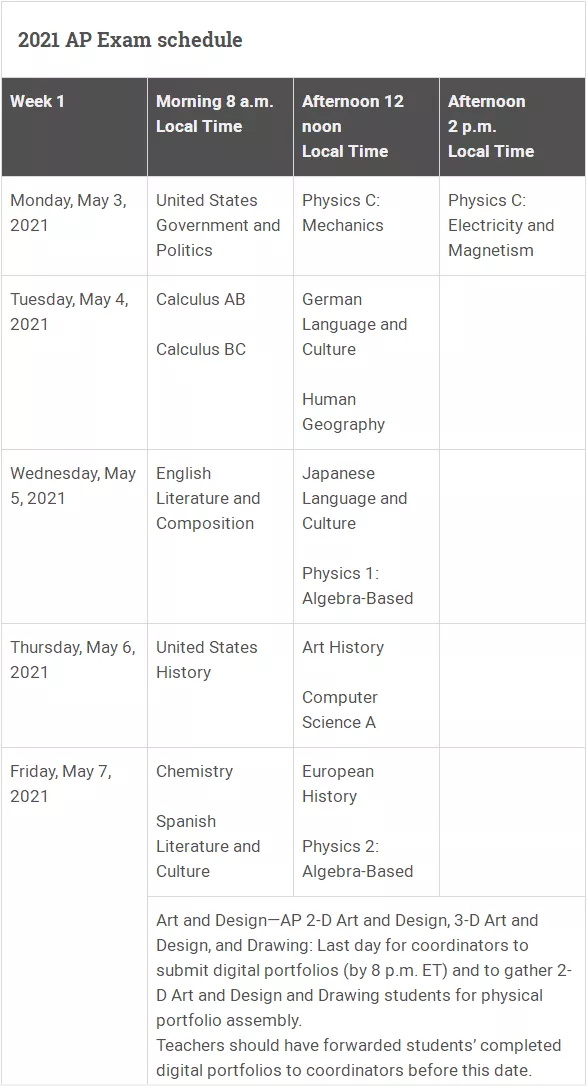Select the Monday, May 3, 2021 cell
This screenshot has height=1086, width=587.
(x=74, y=226)
